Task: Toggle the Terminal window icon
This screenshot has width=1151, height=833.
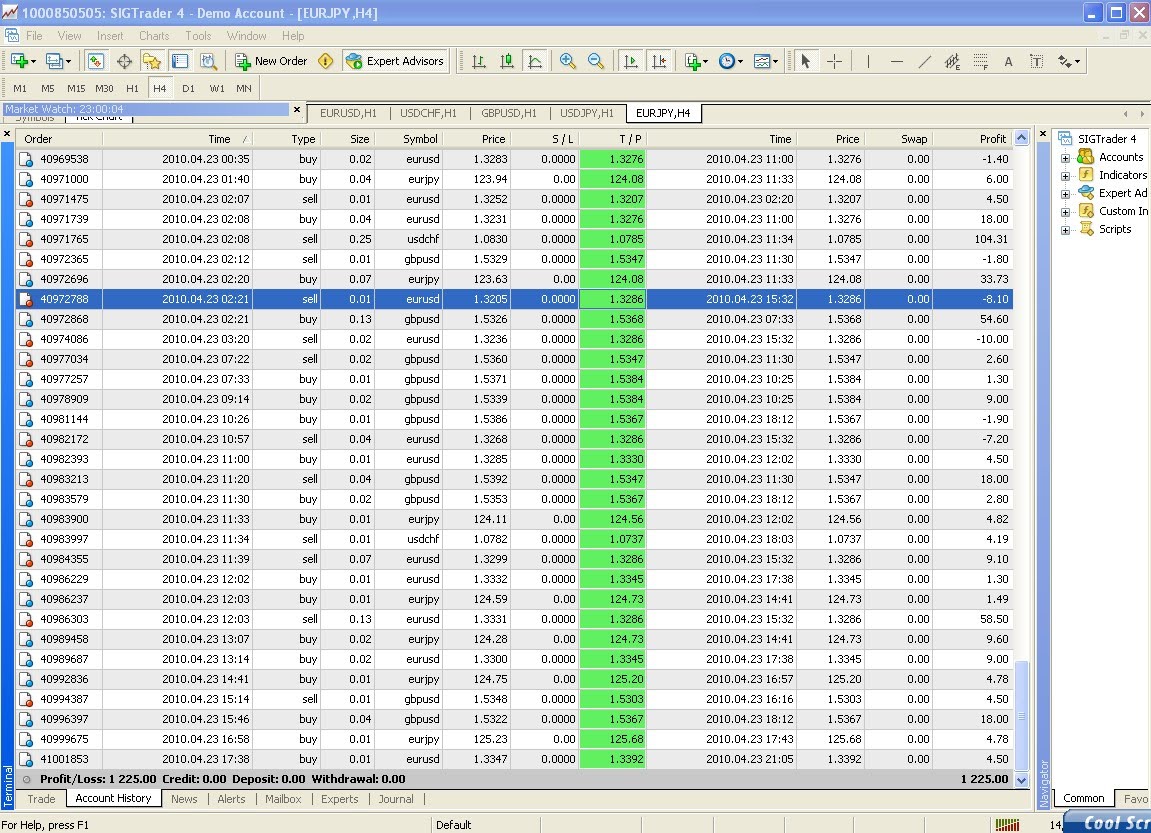Action: [x=180, y=62]
